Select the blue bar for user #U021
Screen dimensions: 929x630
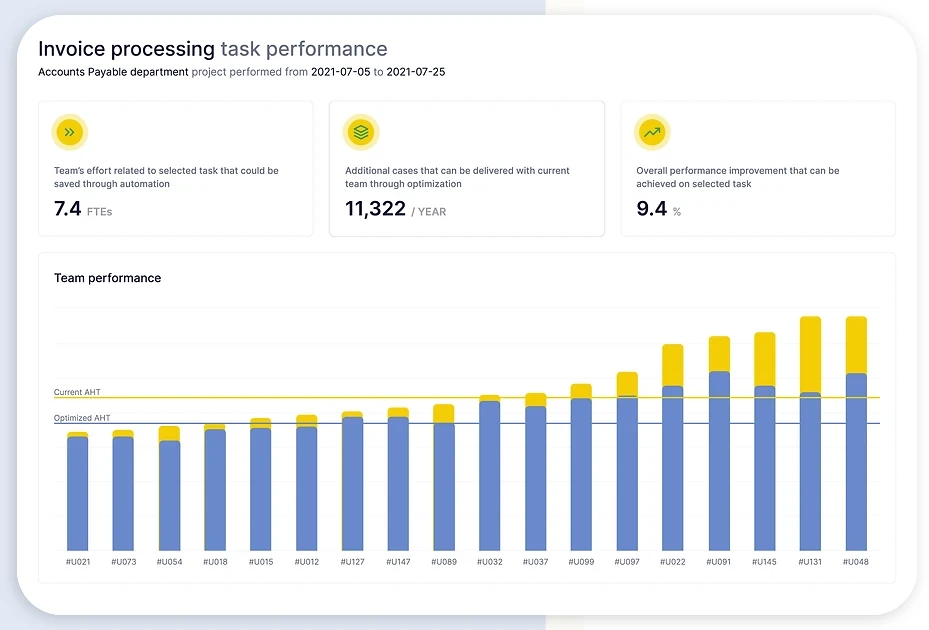click(x=78, y=494)
